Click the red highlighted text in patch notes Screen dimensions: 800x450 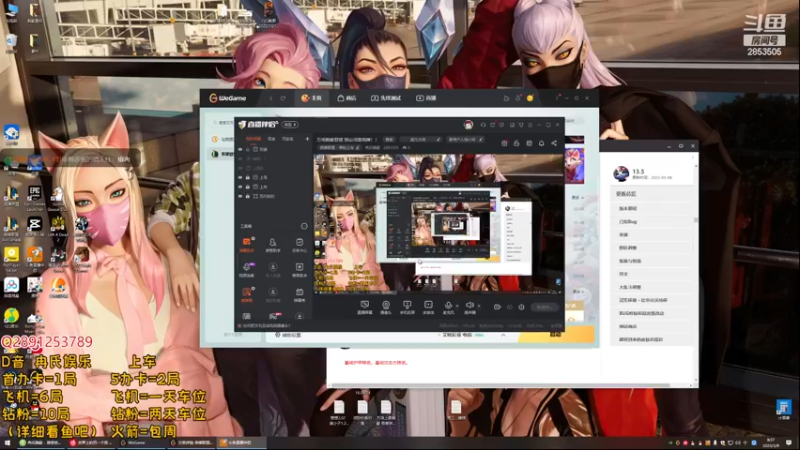click(376, 363)
